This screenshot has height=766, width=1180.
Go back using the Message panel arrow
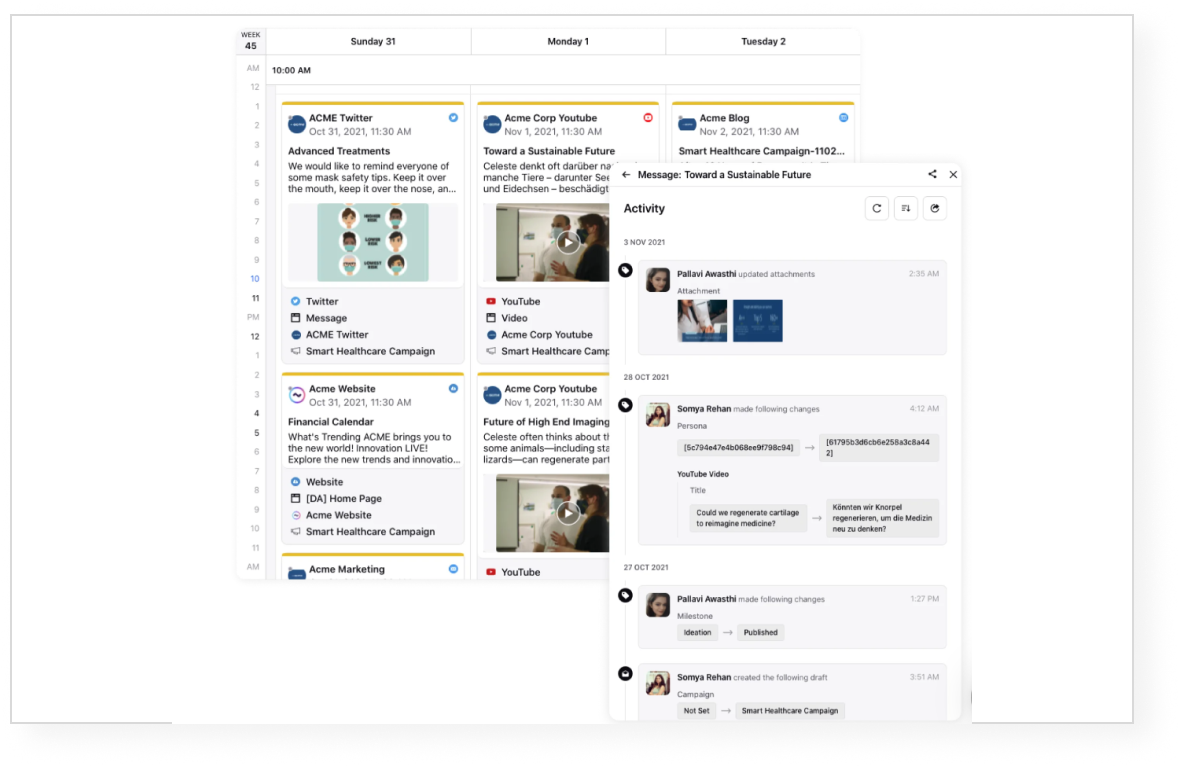point(626,175)
